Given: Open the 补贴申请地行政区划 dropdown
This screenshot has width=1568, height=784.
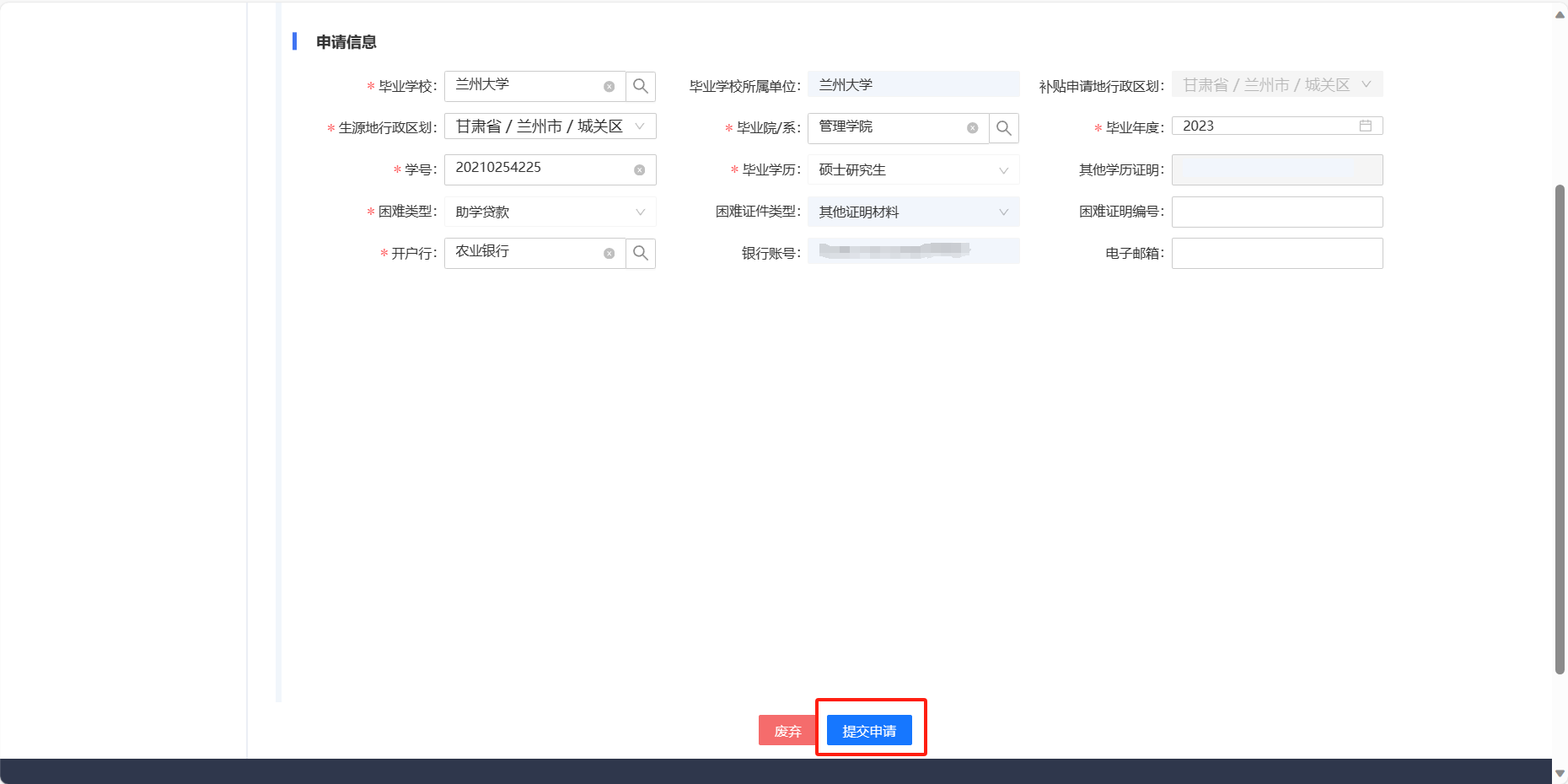Looking at the screenshot, I should (x=1366, y=84).
